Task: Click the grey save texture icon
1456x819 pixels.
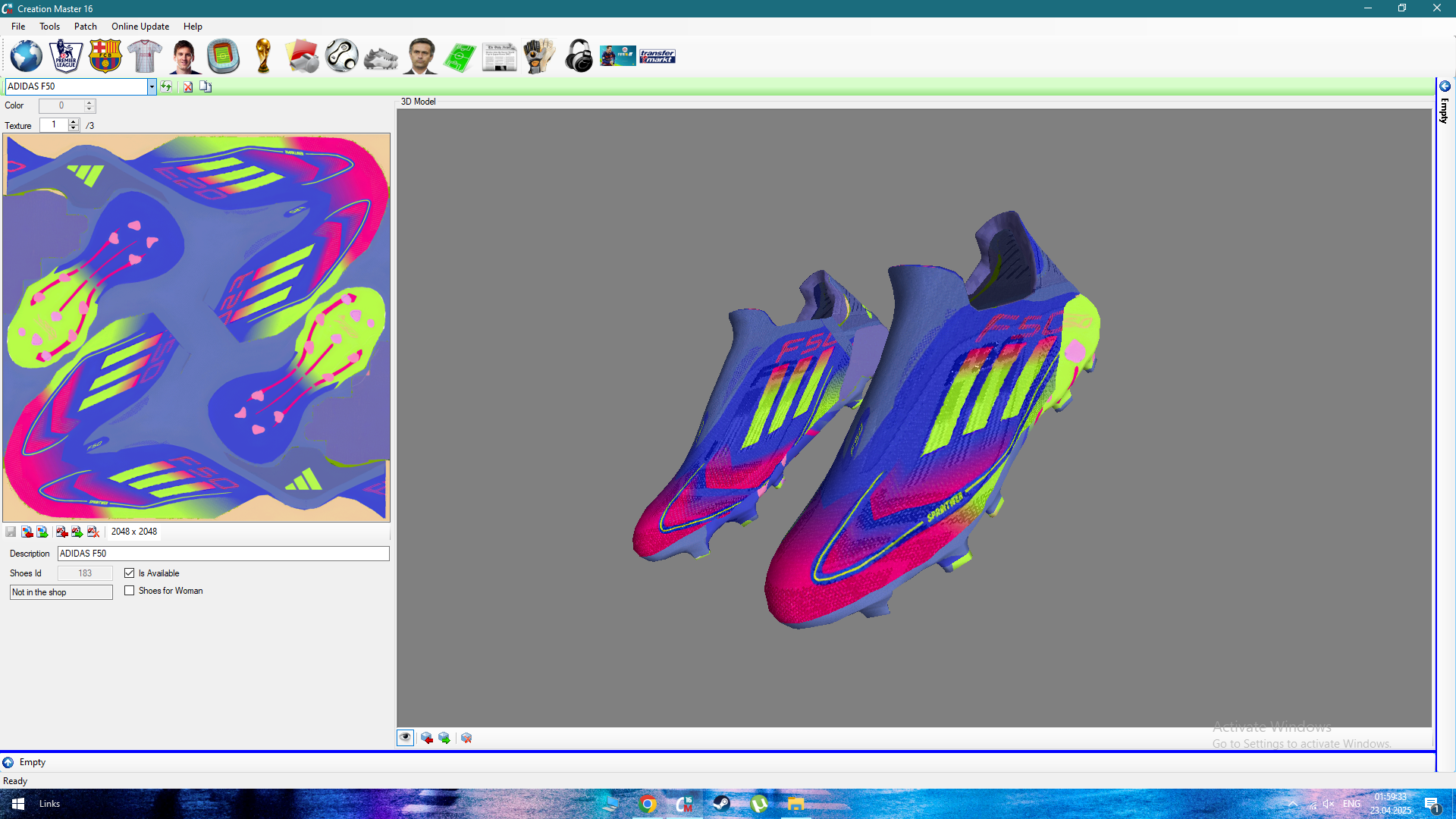Action: (x=11, y=532)
